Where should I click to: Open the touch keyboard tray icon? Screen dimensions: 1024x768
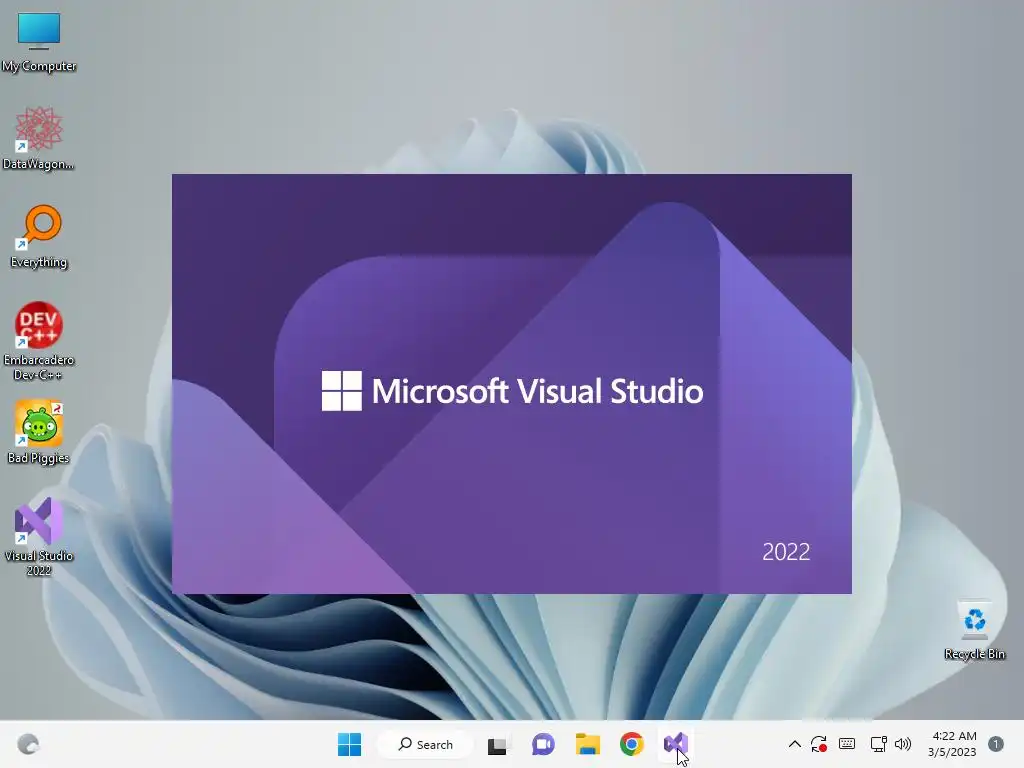847,744
